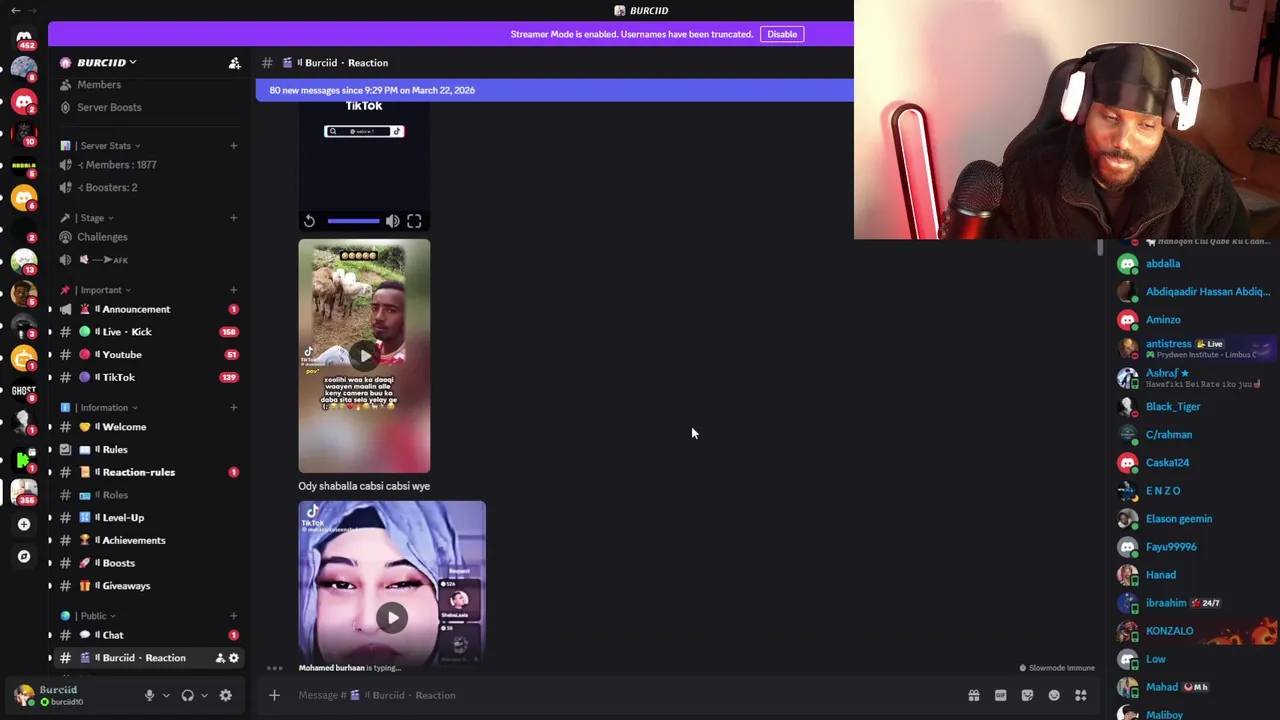Open the Announcement channel
1280x720 pixels.
click(x=148, y=309)
